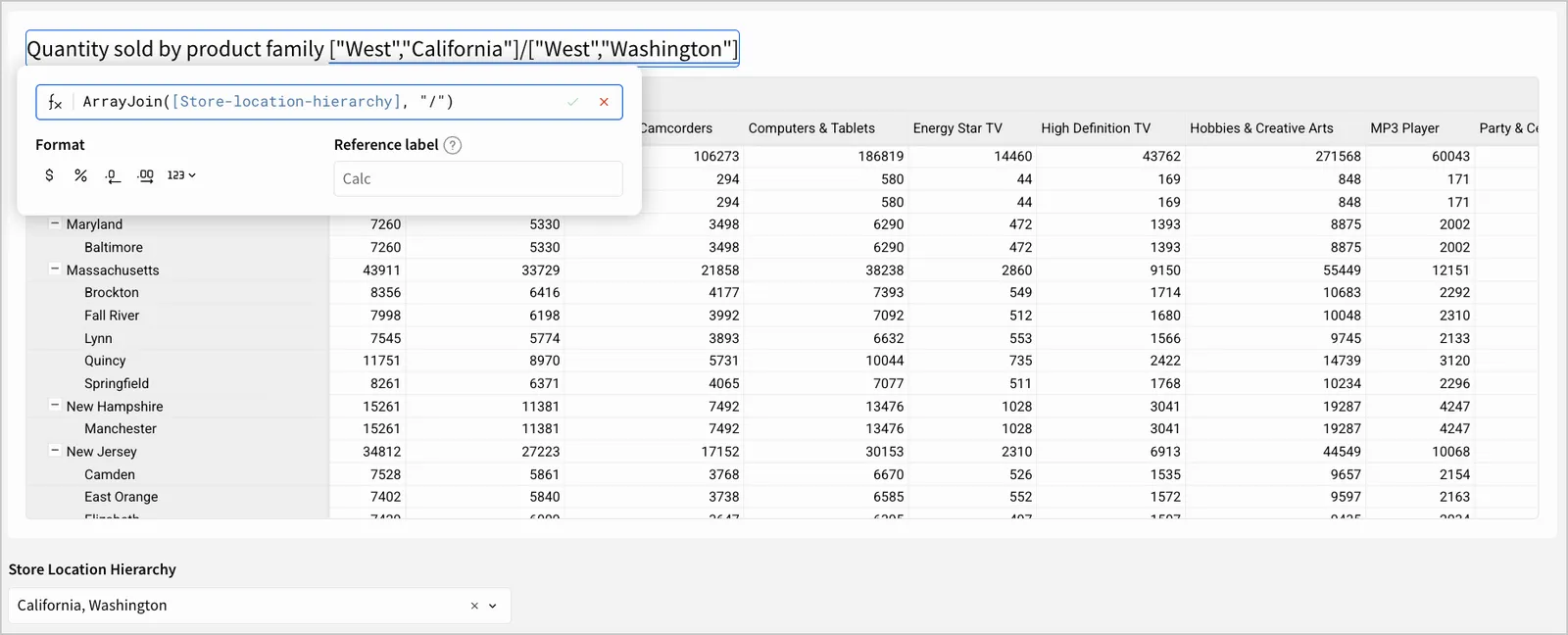Image resolution: width=1568 pixels, height=635 pixels.
Task: Click cell value 55449
Action: click(x=1342, y=270)
